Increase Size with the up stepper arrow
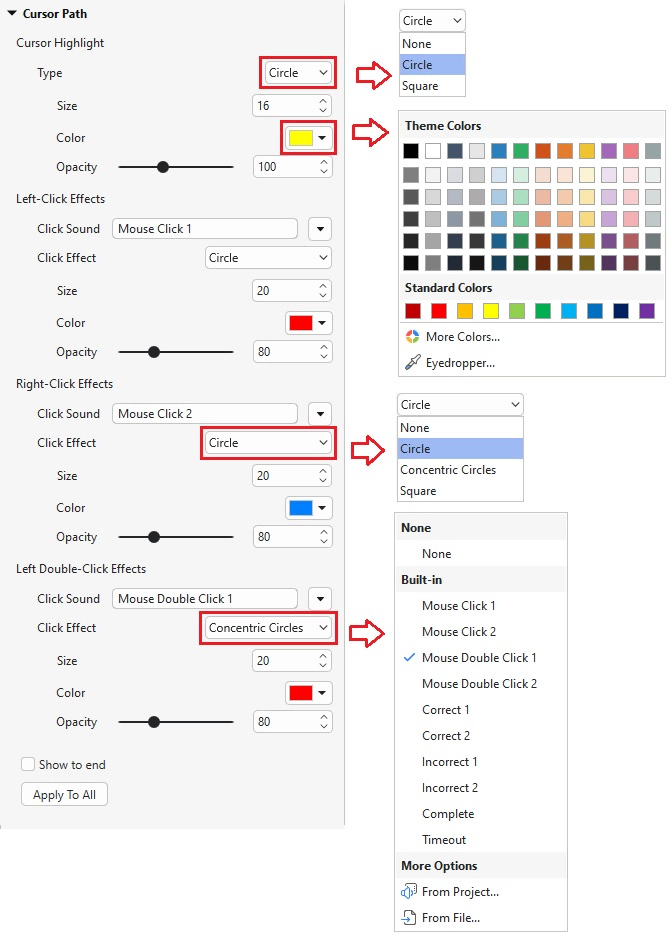 point(323,100)
